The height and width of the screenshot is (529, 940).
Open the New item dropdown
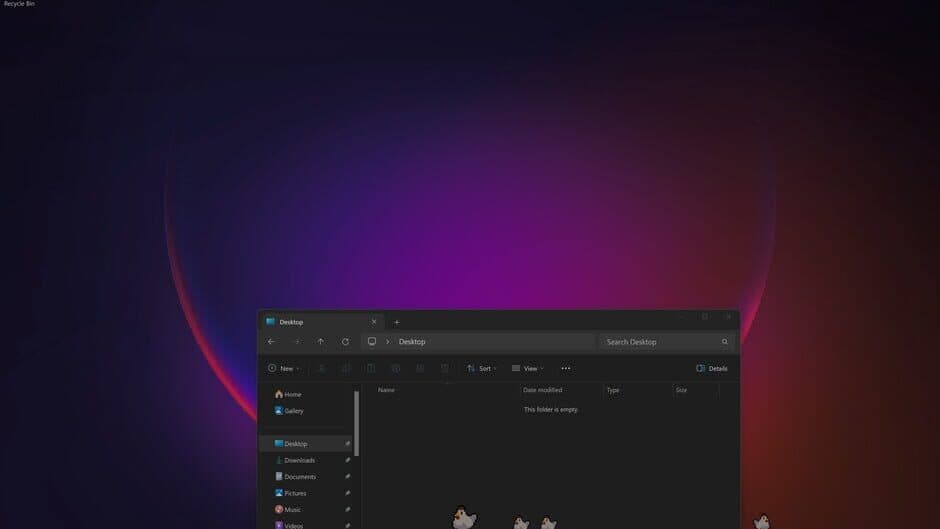[284, 368]
